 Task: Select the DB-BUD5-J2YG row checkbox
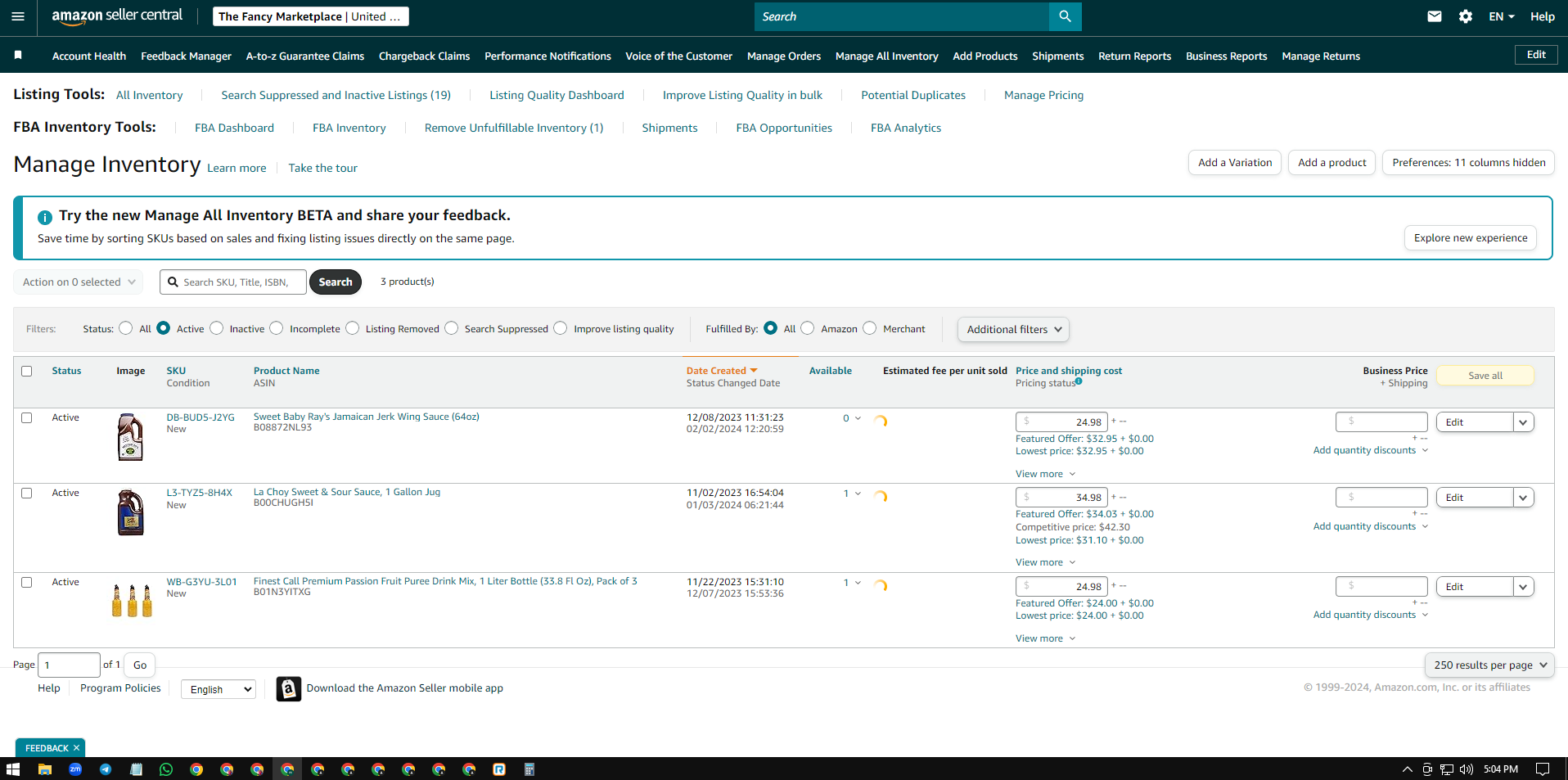click(x=27, y=417)
